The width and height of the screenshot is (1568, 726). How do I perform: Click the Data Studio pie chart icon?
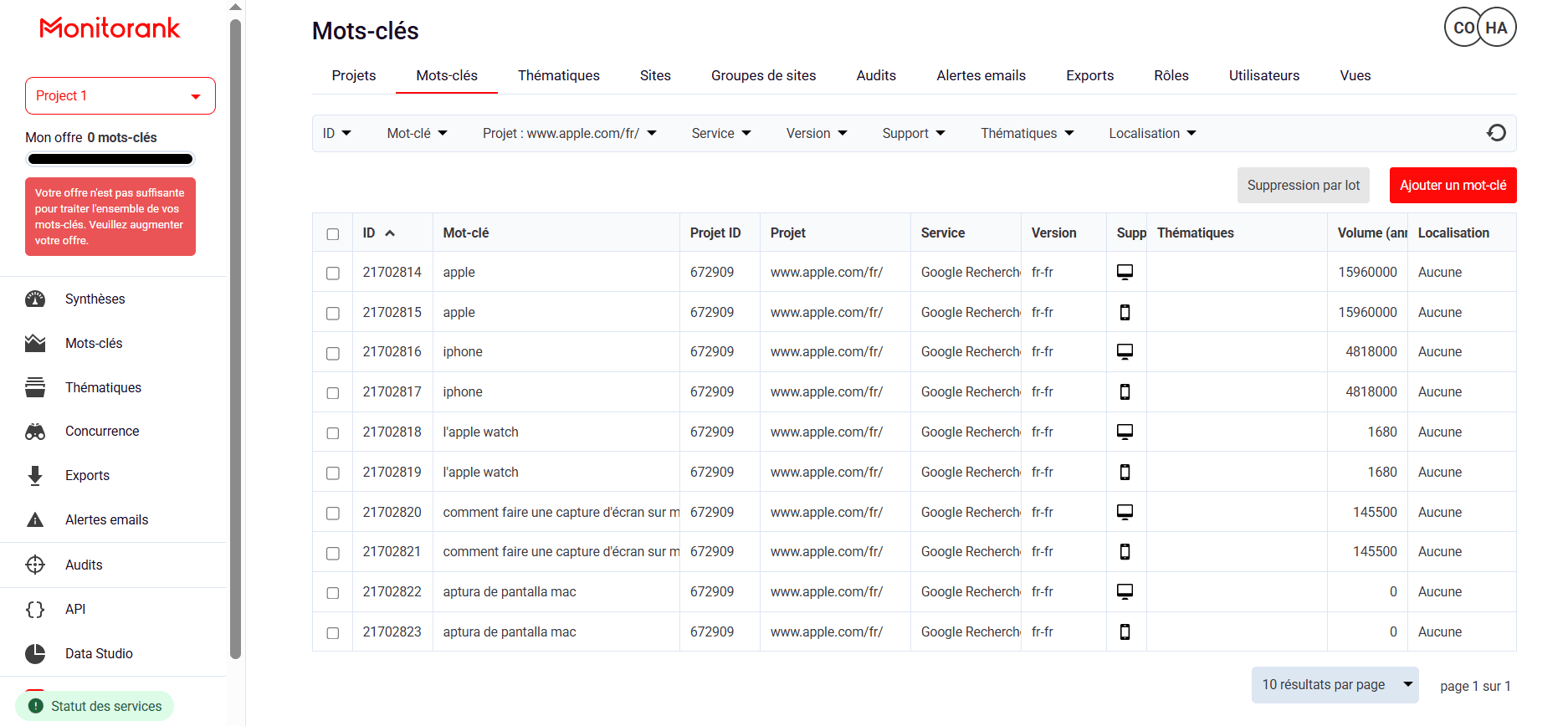[35, 654]
